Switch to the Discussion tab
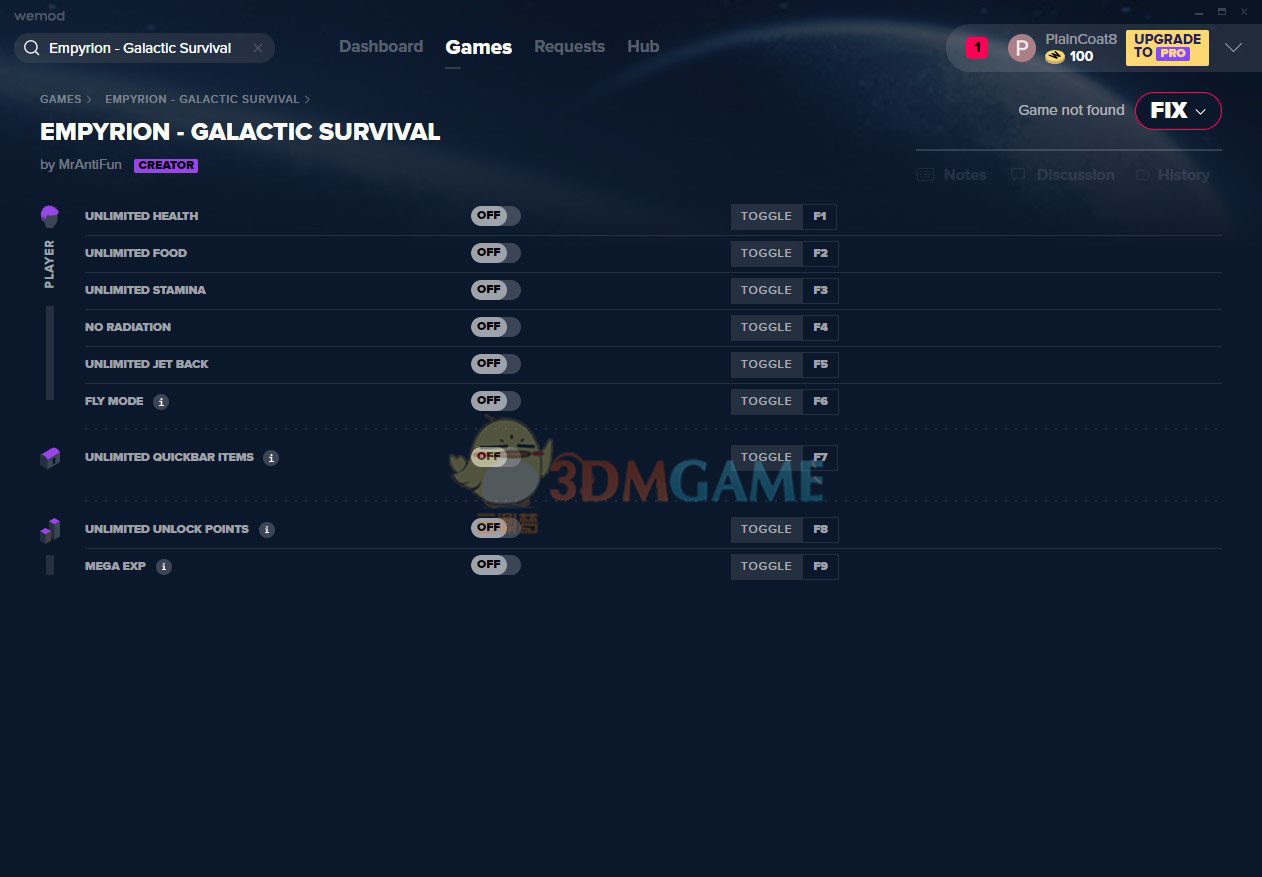The width and height of the screenshot is (1262, 877). pyautogui.click(x=1062, y=175)
